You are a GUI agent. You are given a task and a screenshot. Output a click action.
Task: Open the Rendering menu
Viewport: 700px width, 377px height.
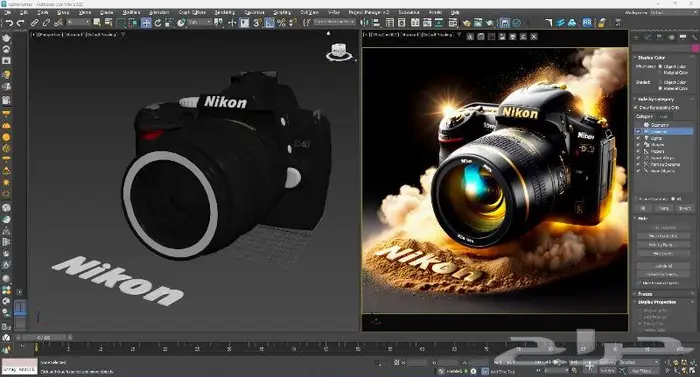click(224, 13)
